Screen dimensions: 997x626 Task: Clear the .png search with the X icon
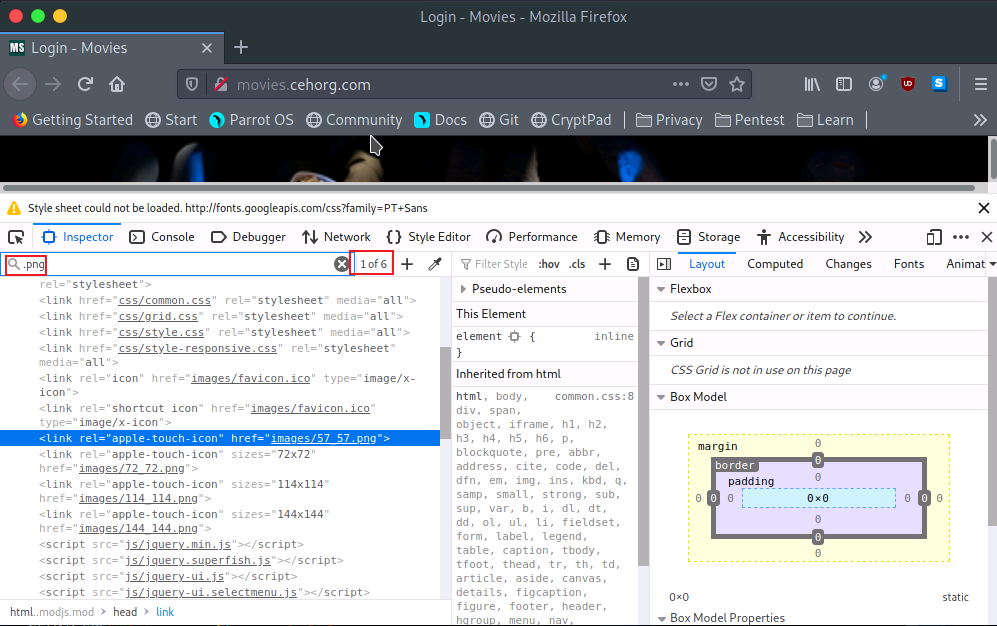pos(342,264)
